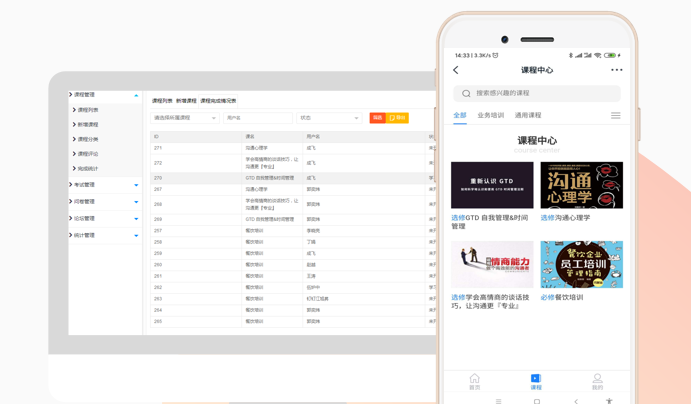Image resolution: width=691 pixels, height=404 pixels.
Task: Click the 用户名 input field
Action: [x=257, y=118]
